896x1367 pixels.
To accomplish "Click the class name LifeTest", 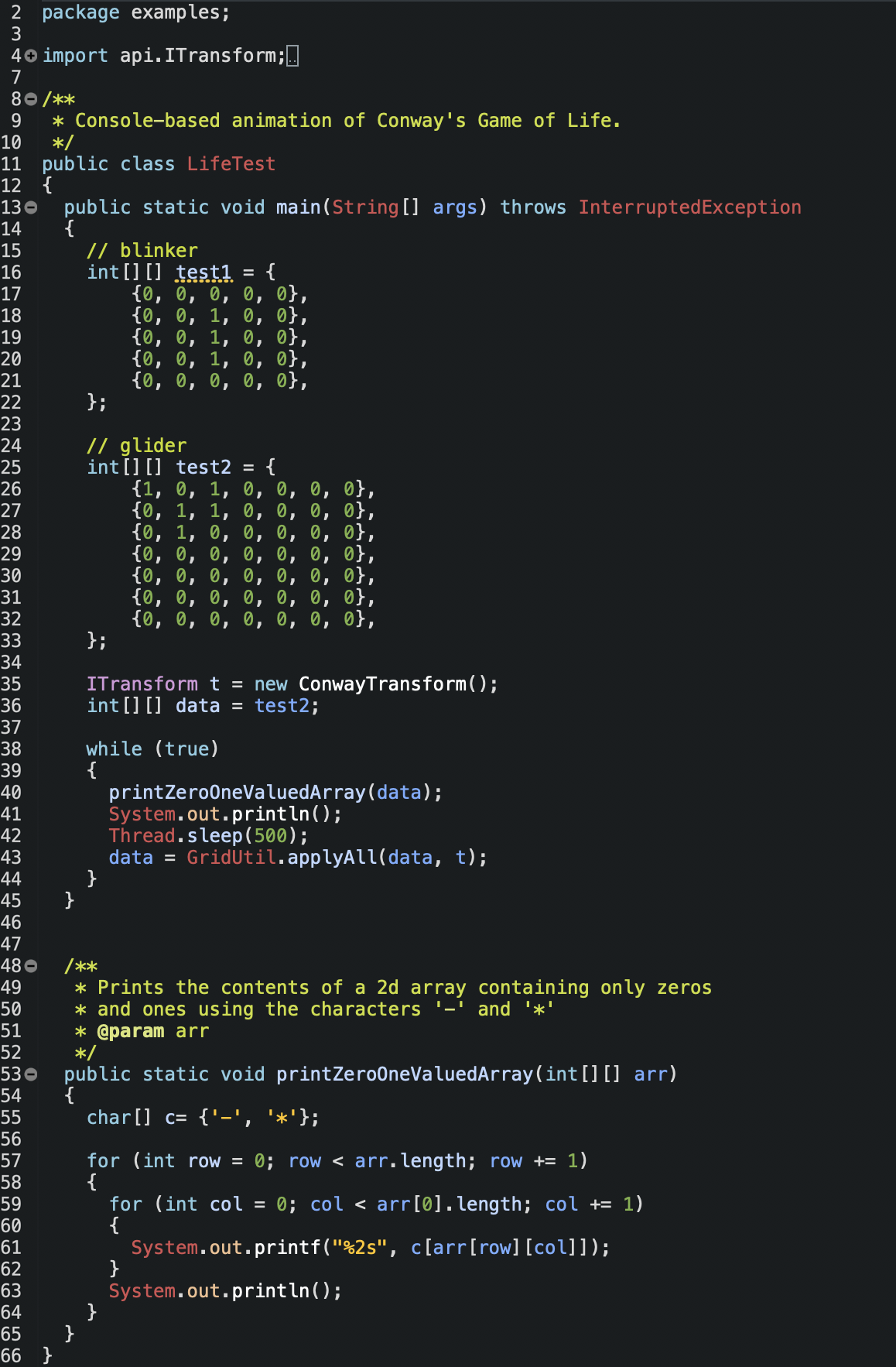I will [x=231, y=164].
